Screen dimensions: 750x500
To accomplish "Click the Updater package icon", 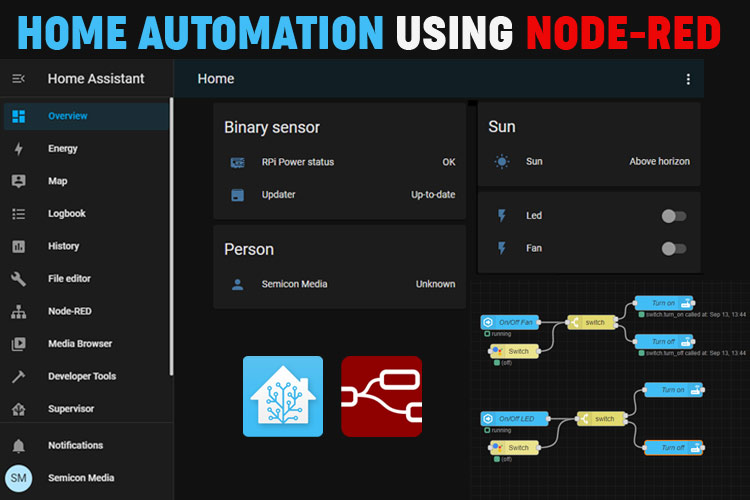I will pos(238,195).
